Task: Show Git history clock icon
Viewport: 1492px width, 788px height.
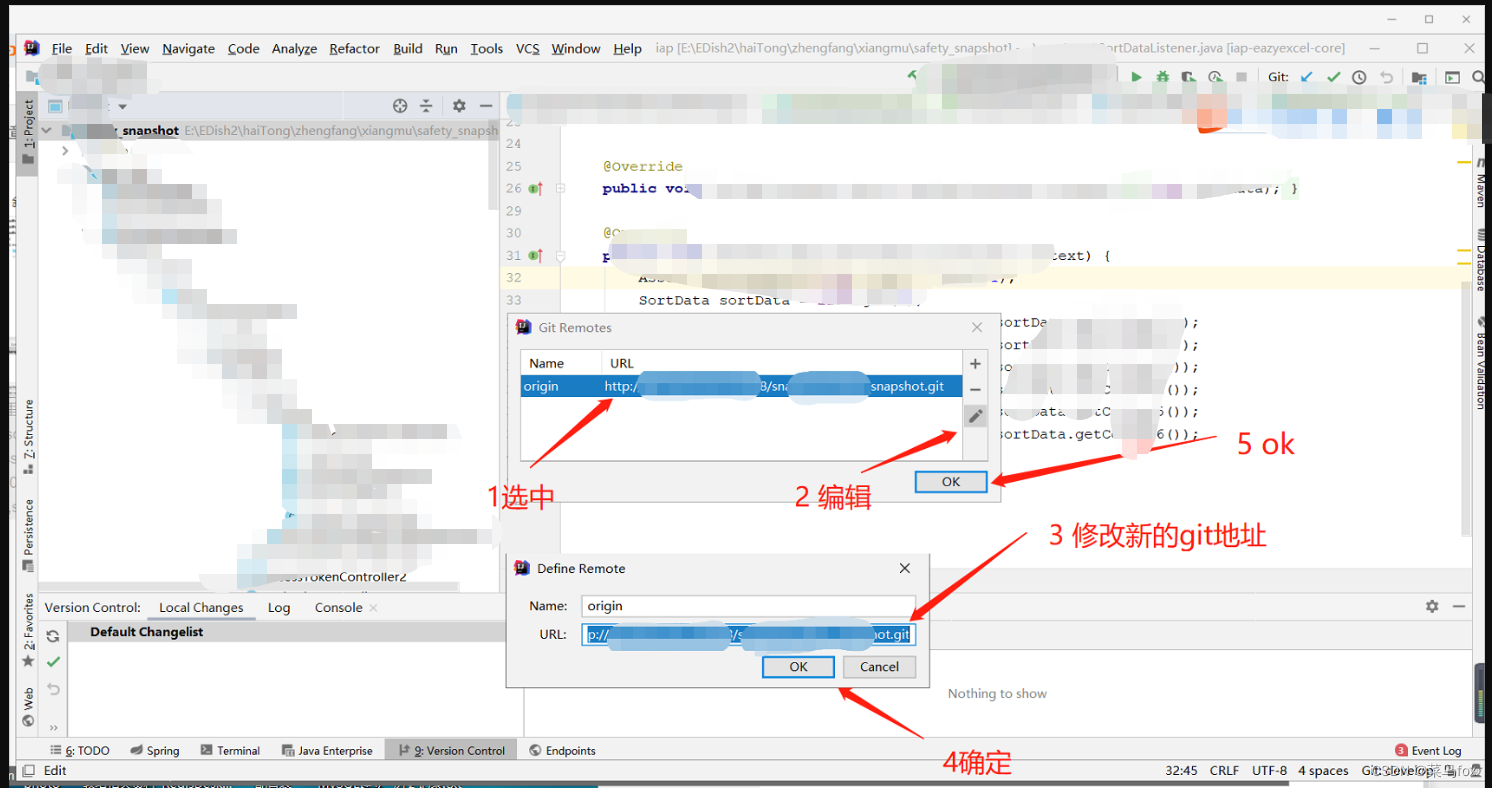Action: tap(1359, 77)
